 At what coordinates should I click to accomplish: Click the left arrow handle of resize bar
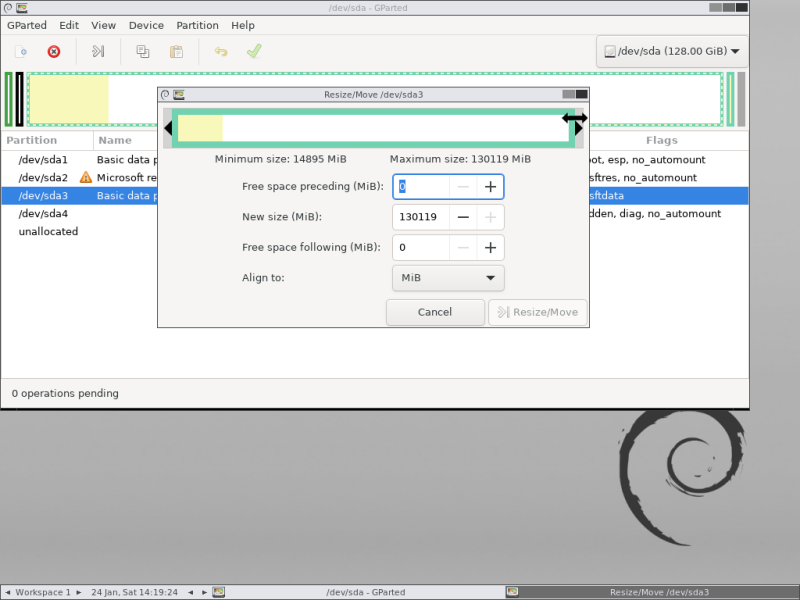pyautogui.click(x=168, y=128)
